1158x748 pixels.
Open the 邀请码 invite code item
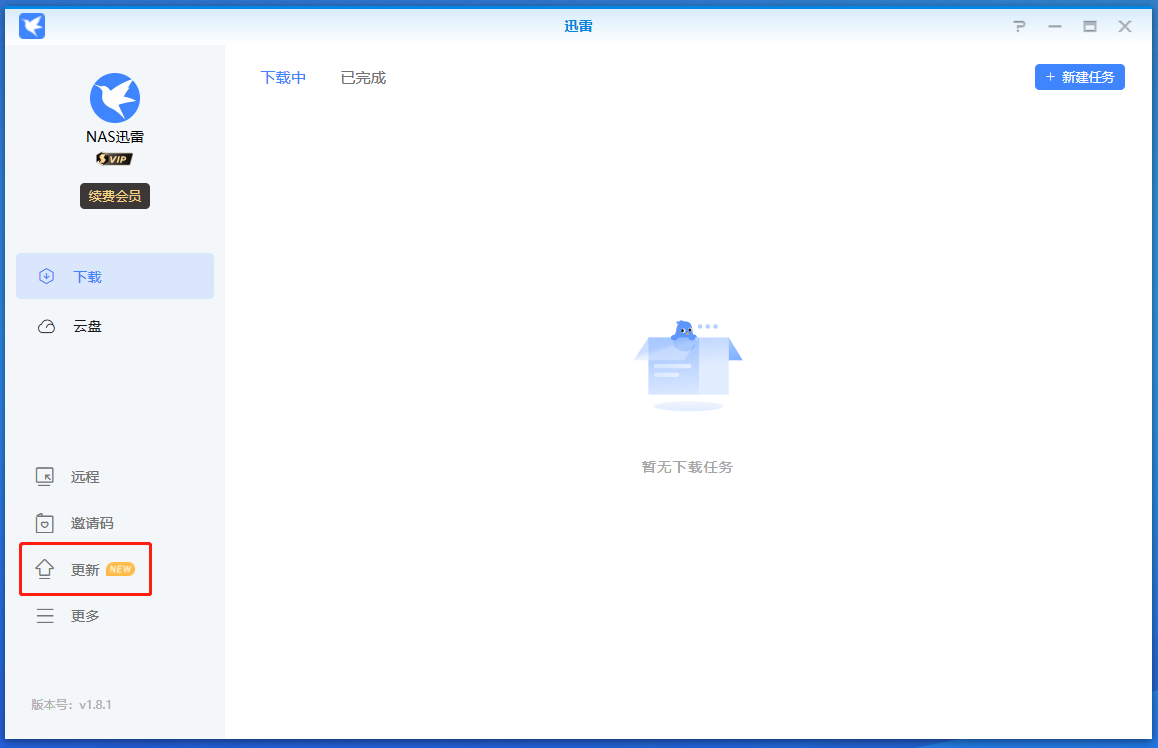point(91,523)
